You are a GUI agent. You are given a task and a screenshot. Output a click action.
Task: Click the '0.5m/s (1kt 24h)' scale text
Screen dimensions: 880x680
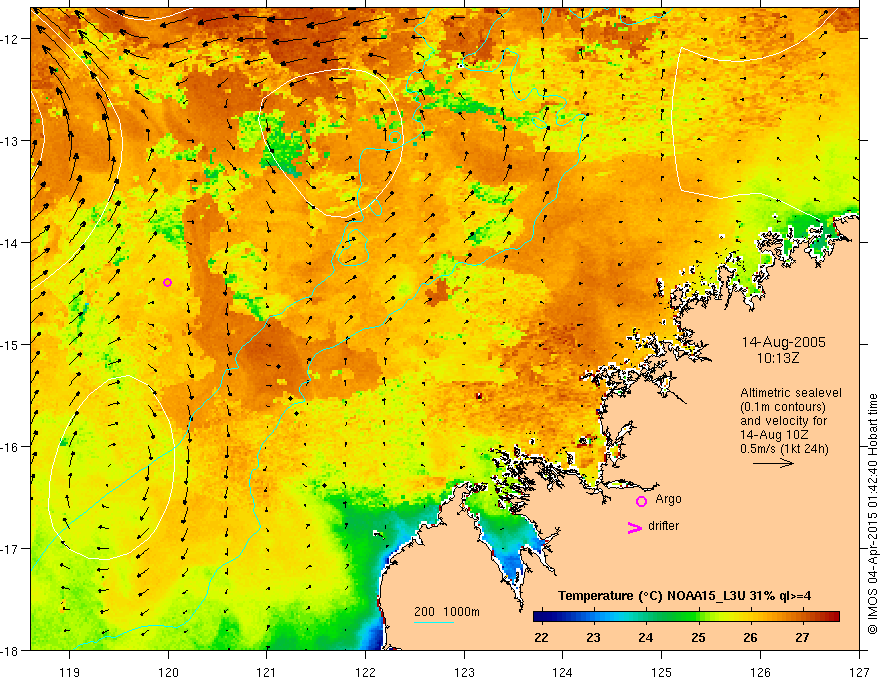785,449
